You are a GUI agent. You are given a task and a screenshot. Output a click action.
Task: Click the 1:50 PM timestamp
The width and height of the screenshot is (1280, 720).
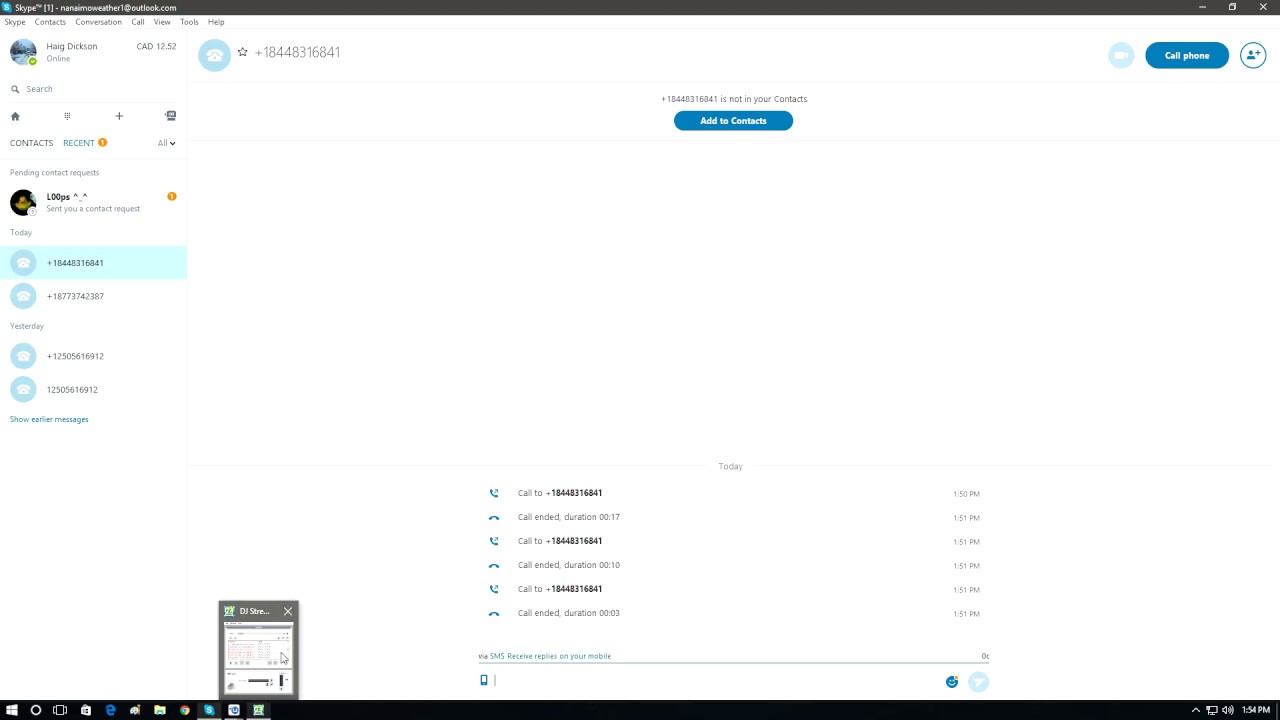[x=966, y=494]
